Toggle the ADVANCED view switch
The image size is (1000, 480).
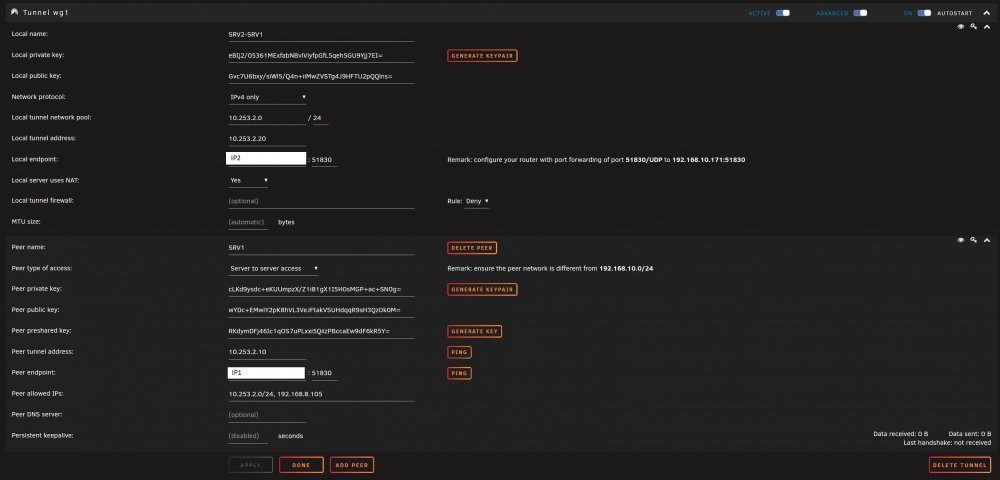pos(860,13)
